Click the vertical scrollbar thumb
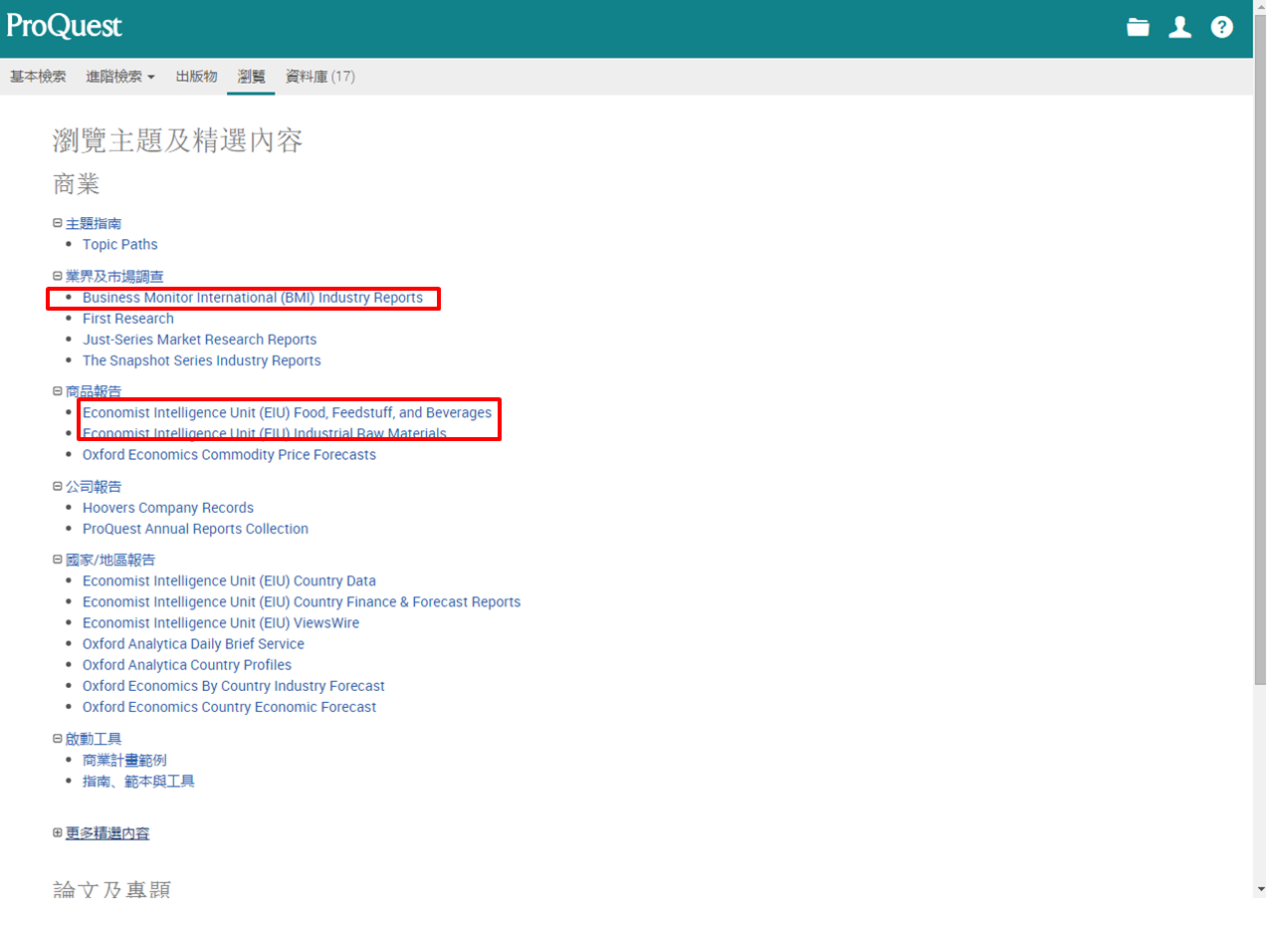1267x925 pixels. pos(1260,350)
